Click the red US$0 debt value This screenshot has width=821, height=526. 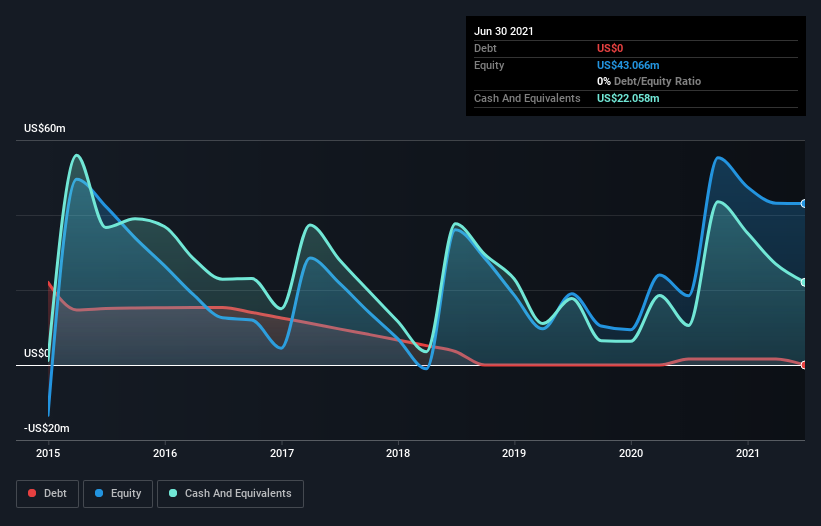click(x=610, y=48)
